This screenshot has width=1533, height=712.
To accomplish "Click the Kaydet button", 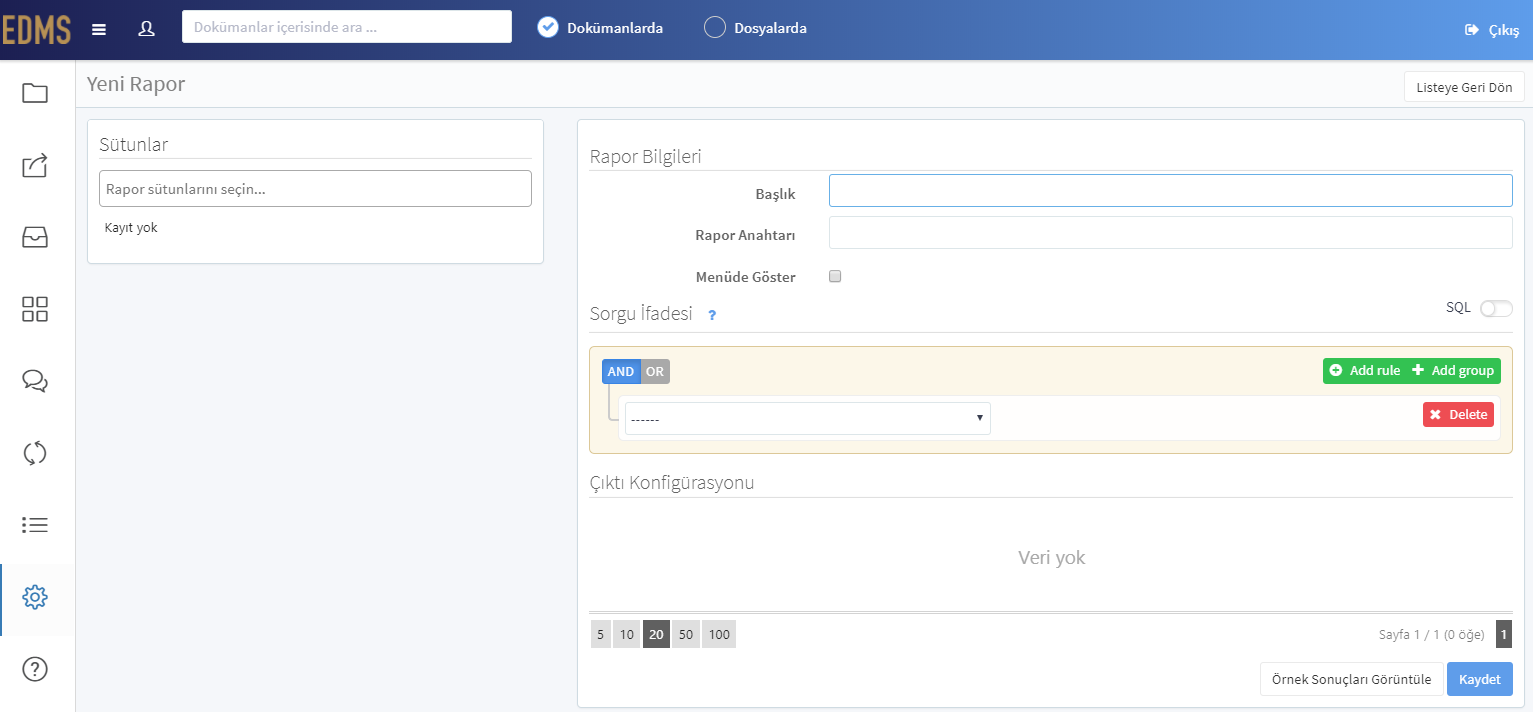I will (1480, 679).
